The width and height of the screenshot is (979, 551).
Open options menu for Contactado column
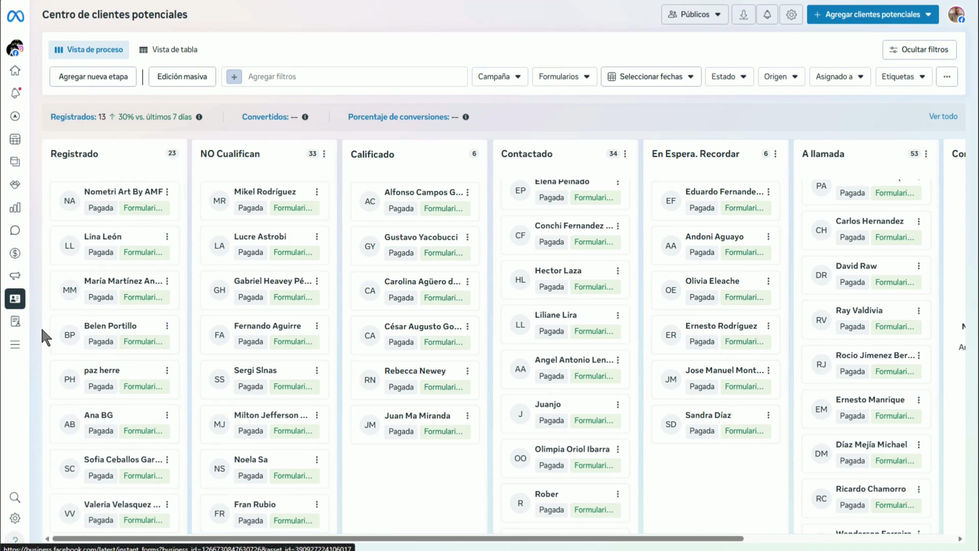(625, 154)
